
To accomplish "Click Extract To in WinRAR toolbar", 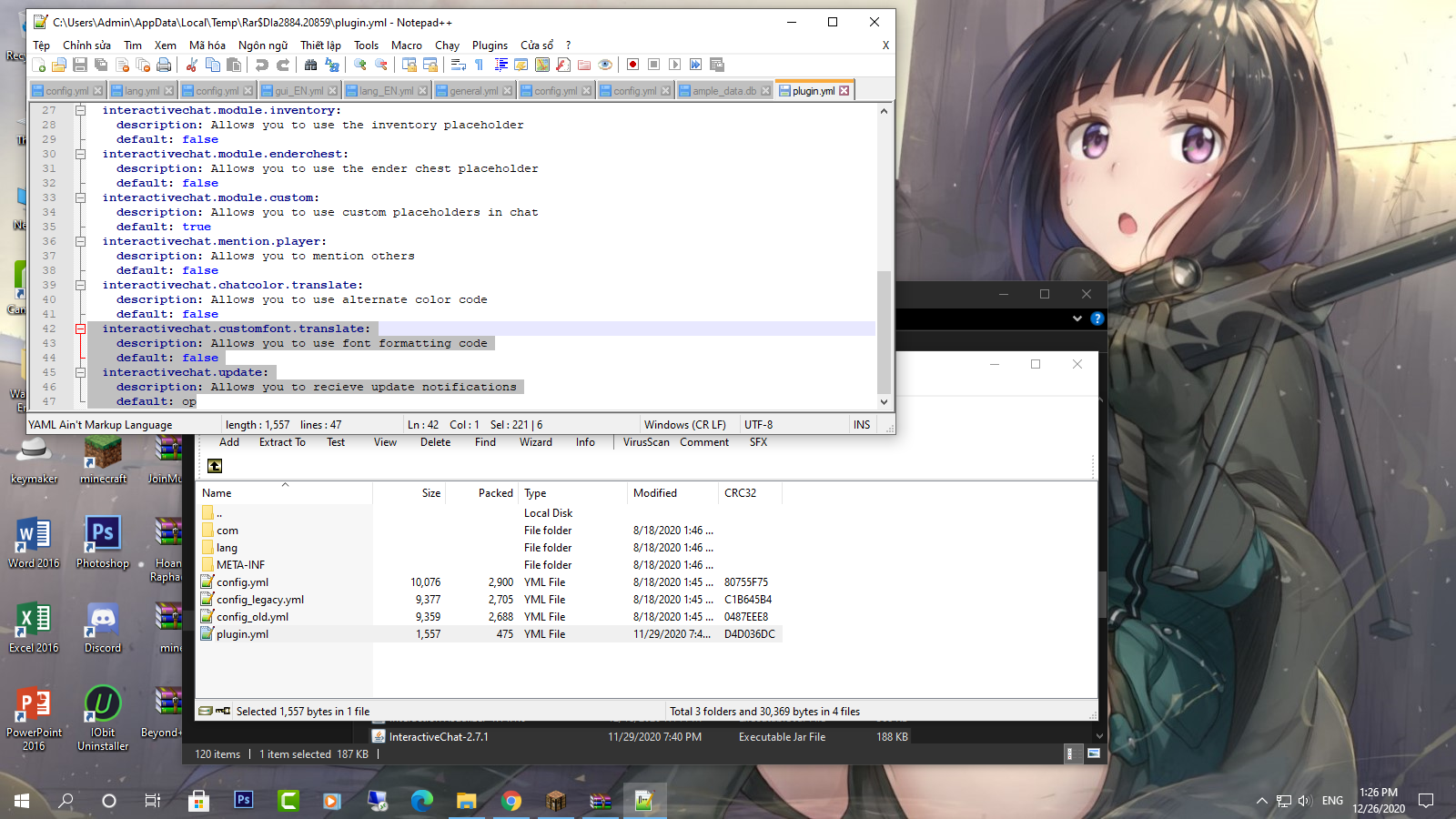I will tap(282, 442).
